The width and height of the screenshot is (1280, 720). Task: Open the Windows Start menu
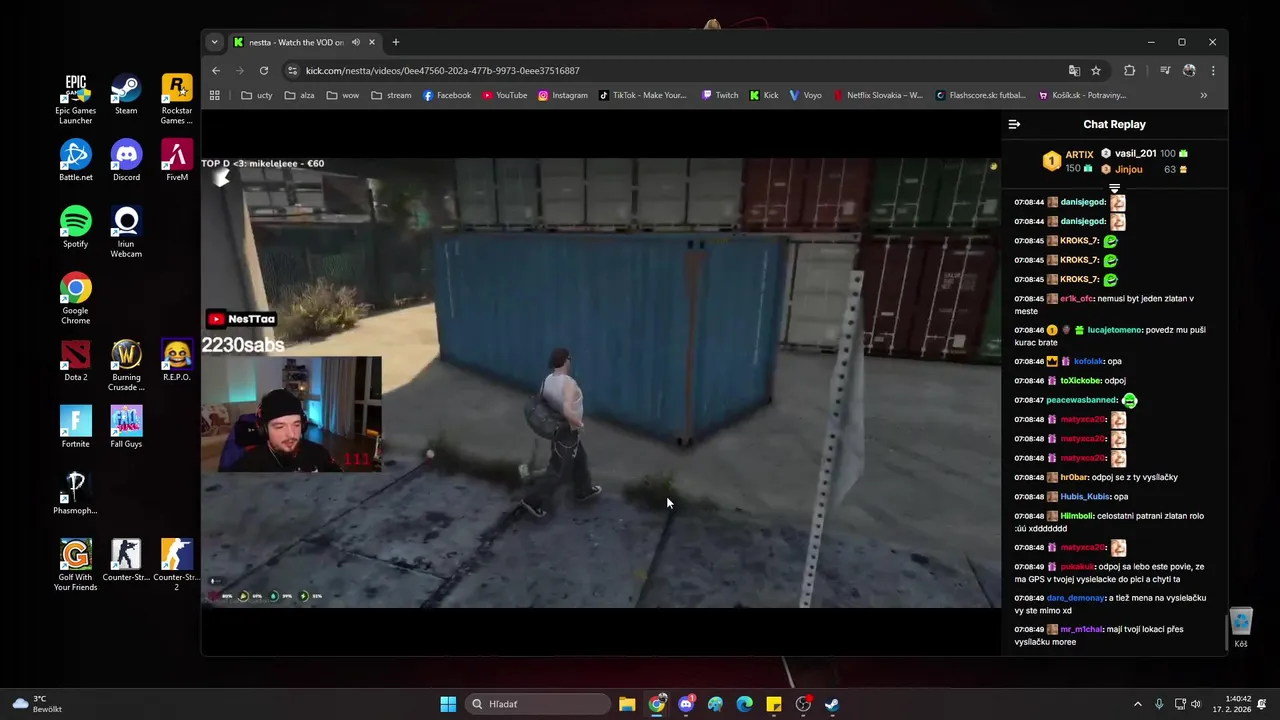pos(448,704)
